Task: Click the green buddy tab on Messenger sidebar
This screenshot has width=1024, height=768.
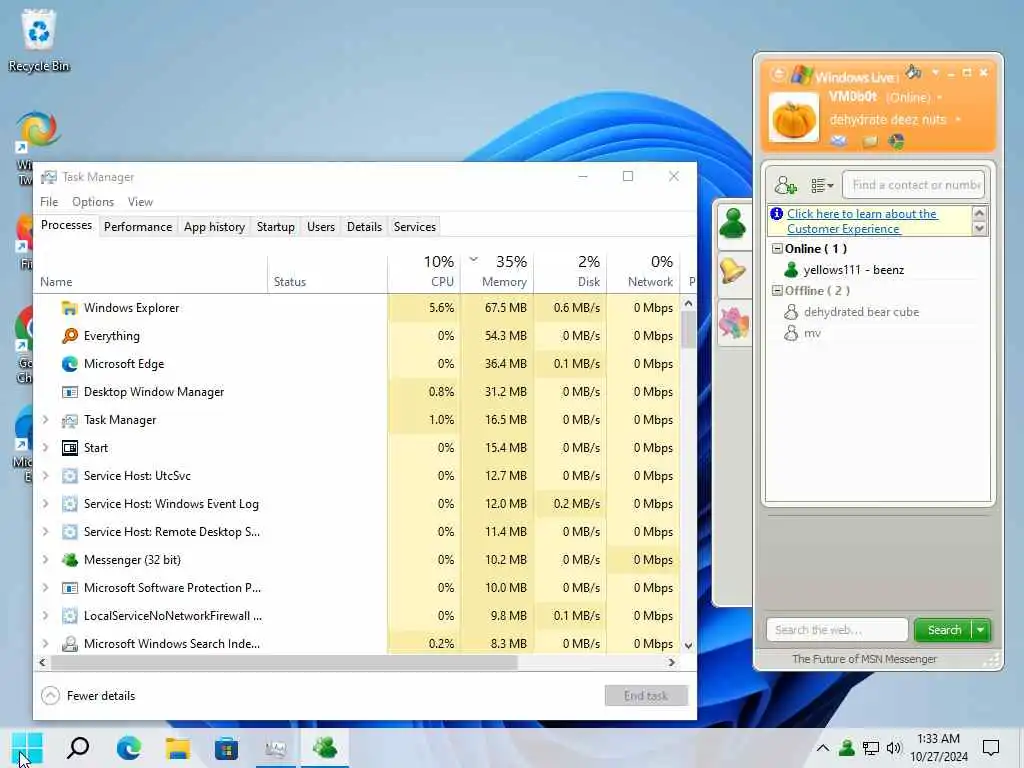Action: [733, 223]
